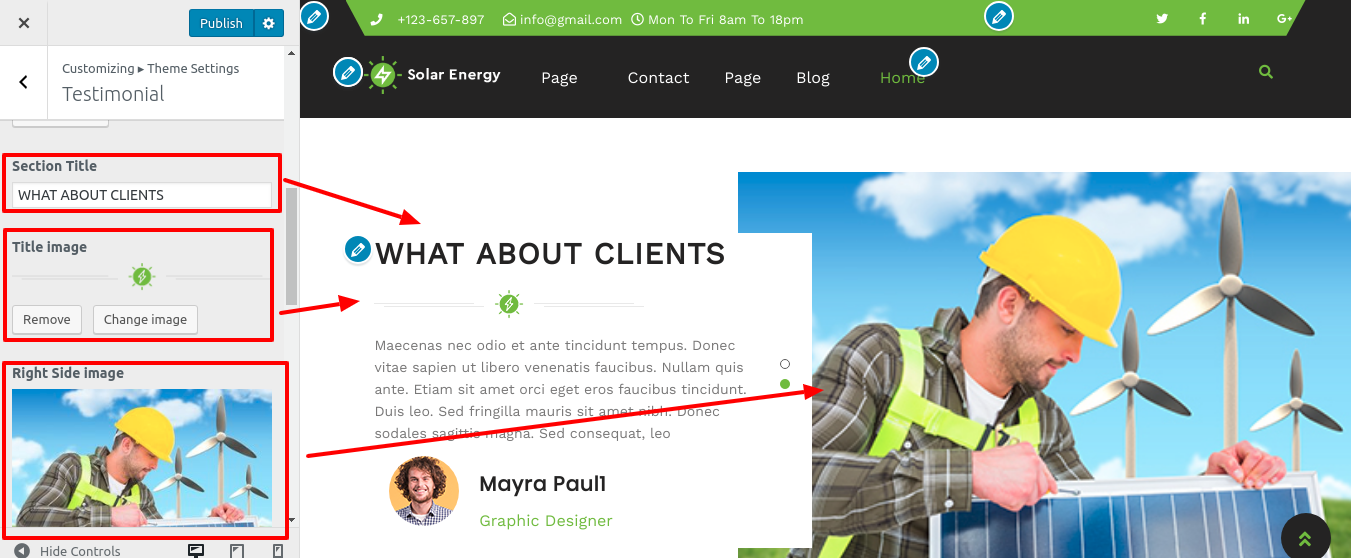This screenshot has height=558, width=1351.
Task: Open the Facebook social icon
Action: [x=1203, y=19]
